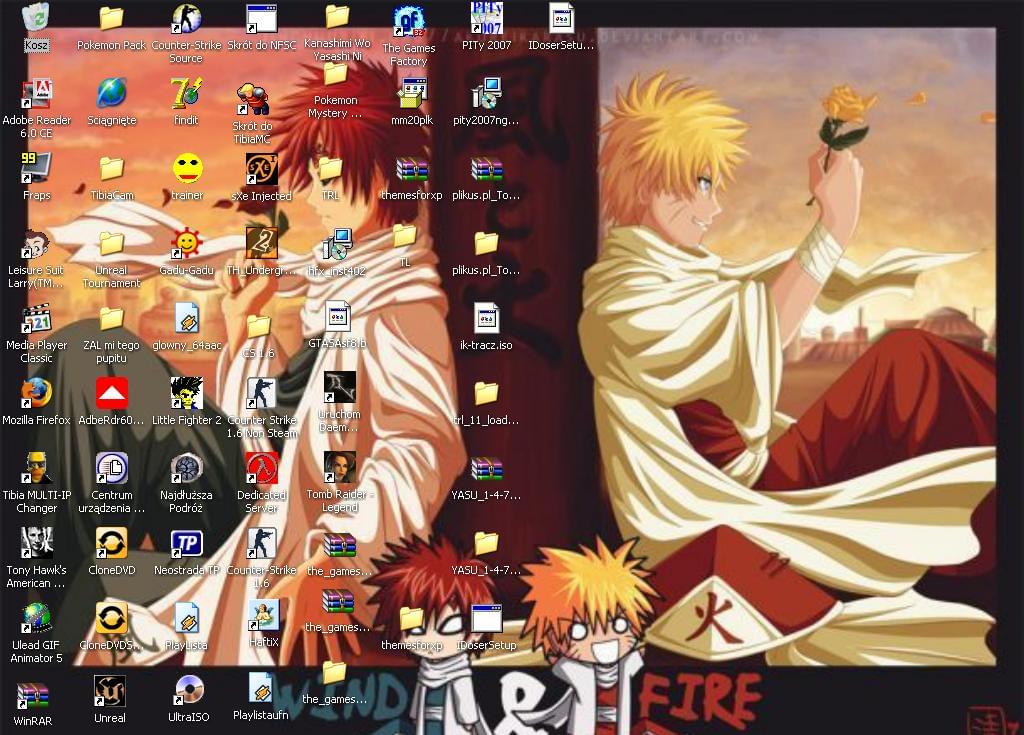Launch the Dedicated Server shortcut
The height and width of the screenshot is (735, 1024).
(x=262, y=468)
